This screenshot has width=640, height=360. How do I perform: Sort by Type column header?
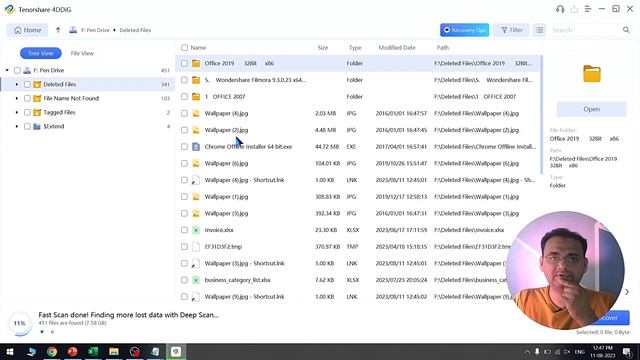pos(355,48)
